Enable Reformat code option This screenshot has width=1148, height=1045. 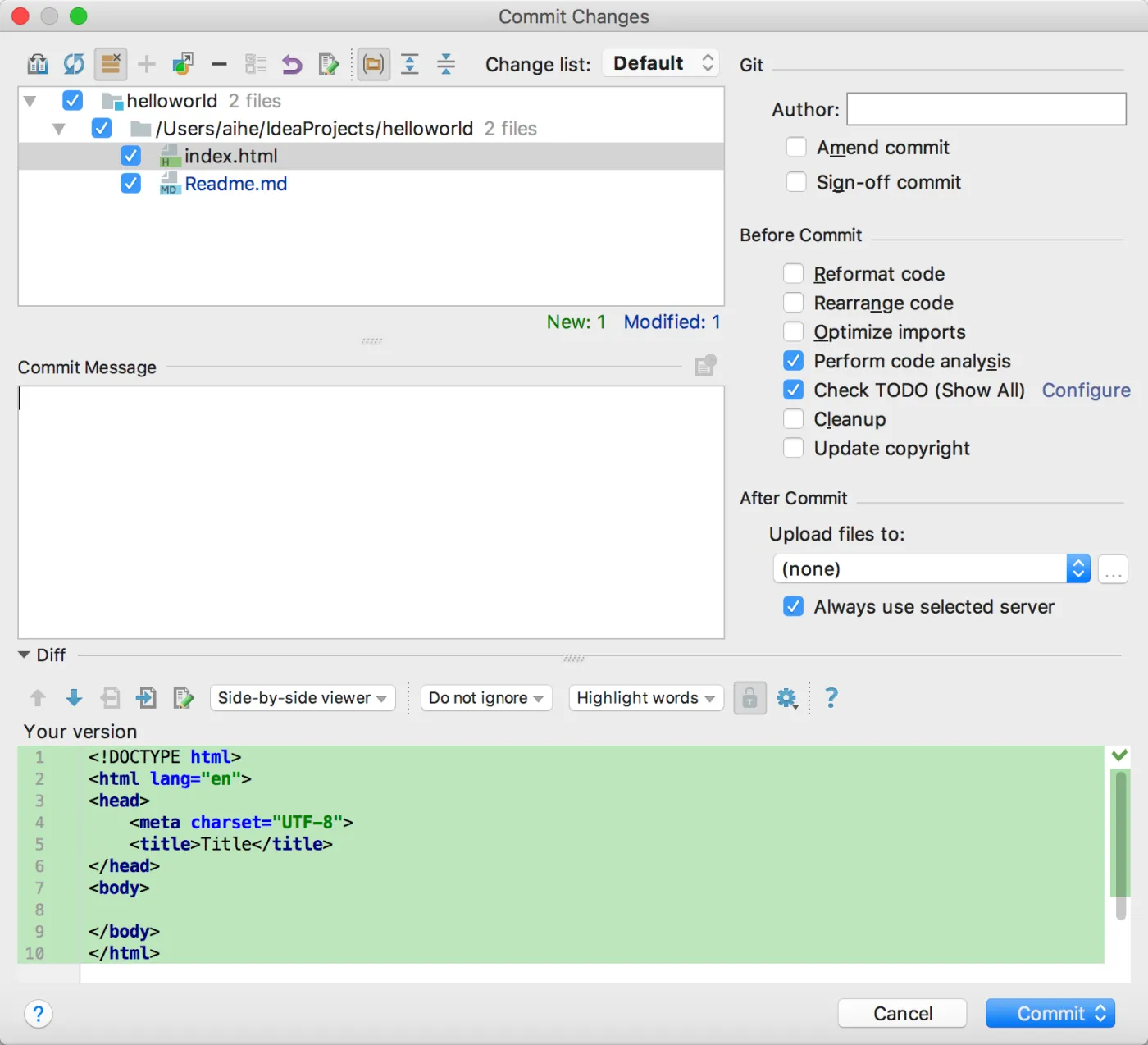coord(793,273)
